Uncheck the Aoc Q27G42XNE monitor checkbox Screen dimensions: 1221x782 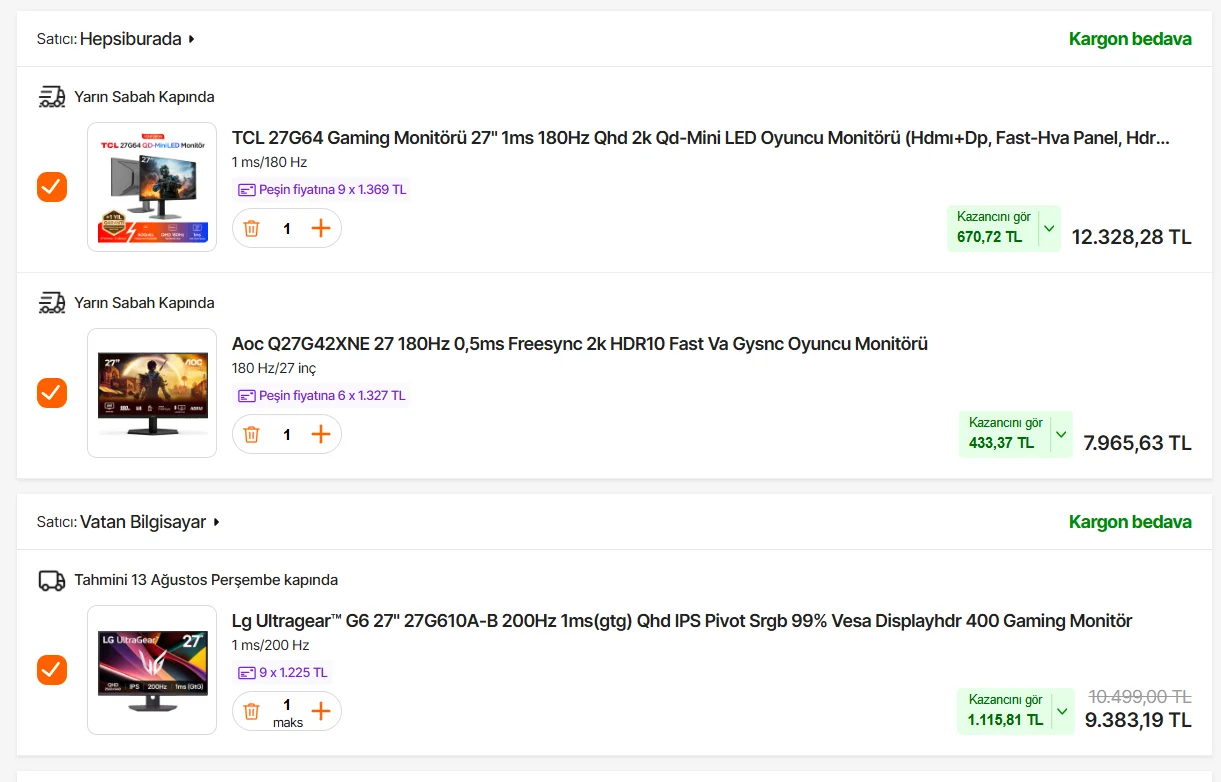pos(52,393)
